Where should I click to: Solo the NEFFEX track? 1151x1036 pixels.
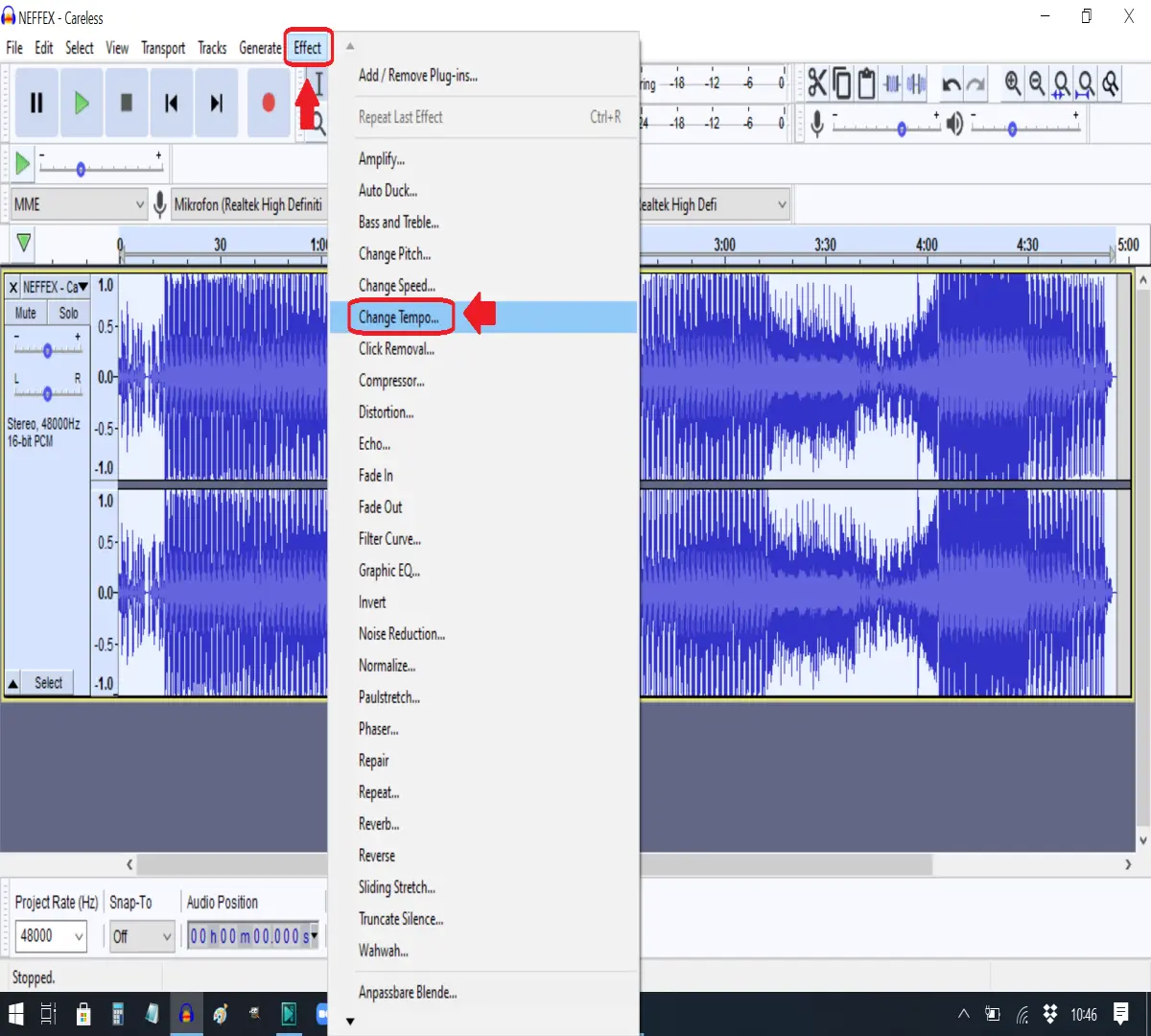click(68, 313)
